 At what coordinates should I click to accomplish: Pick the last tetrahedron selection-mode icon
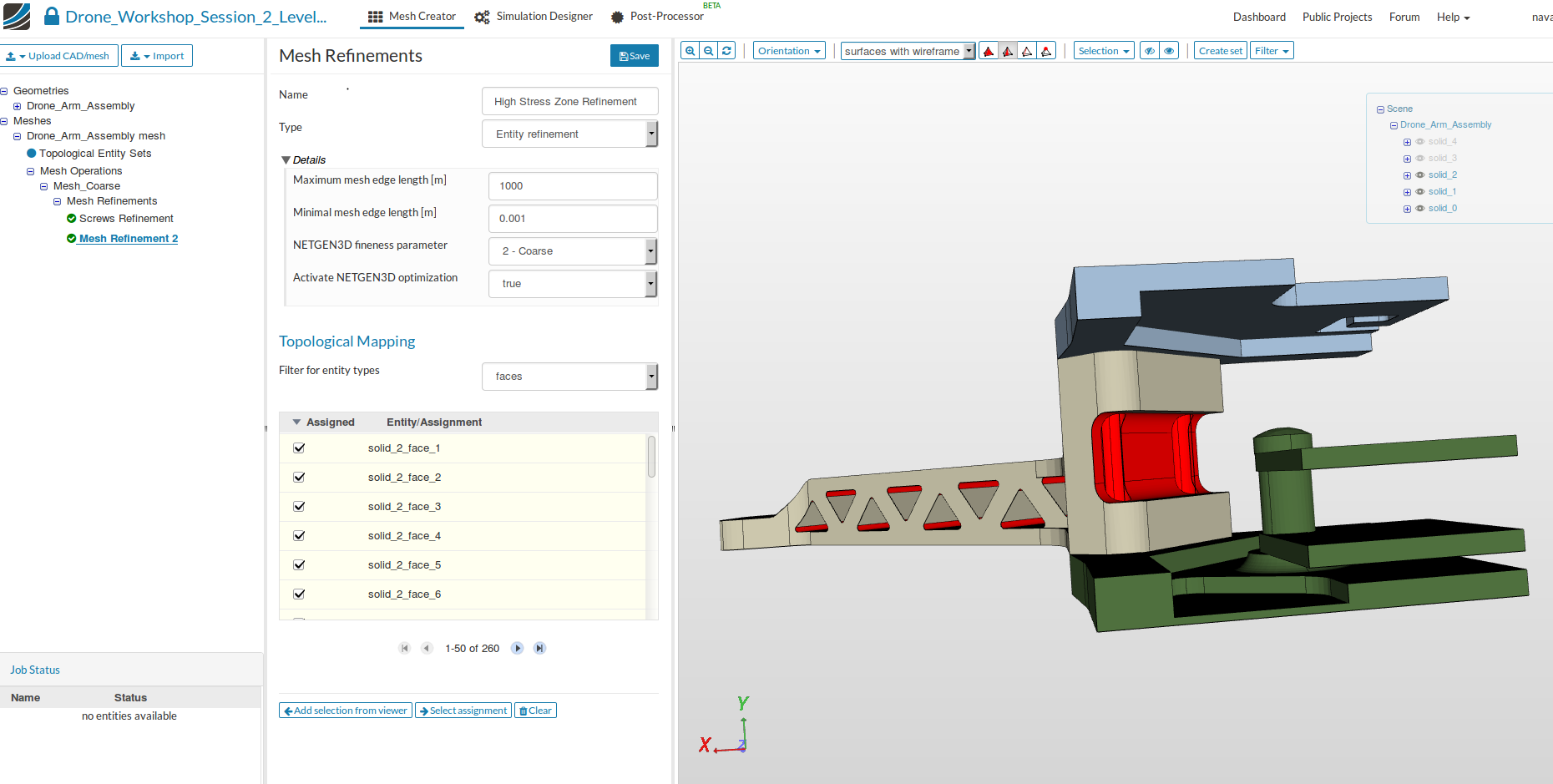click(1046, 51)
